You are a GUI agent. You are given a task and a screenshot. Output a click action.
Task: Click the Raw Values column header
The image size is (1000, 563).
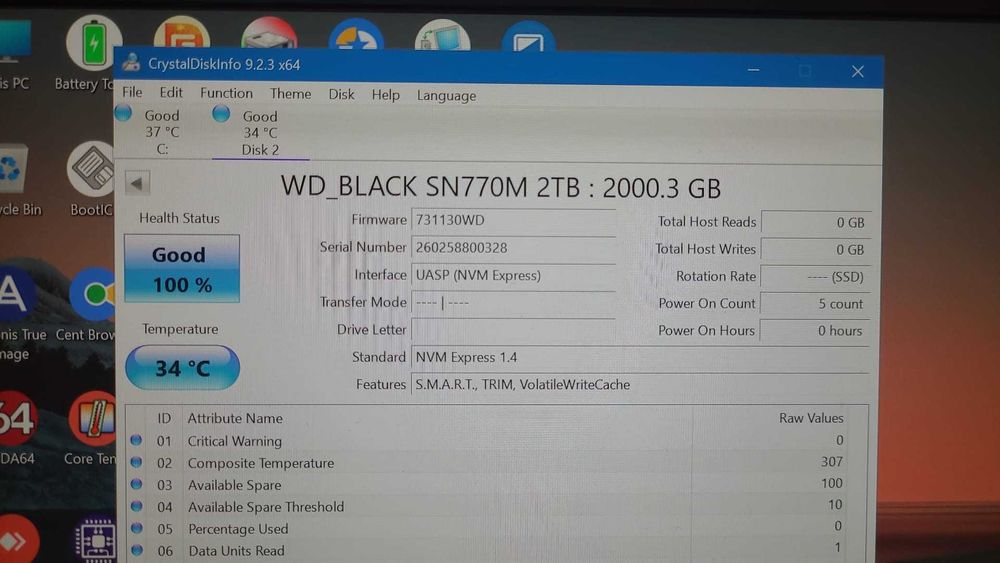811,418
